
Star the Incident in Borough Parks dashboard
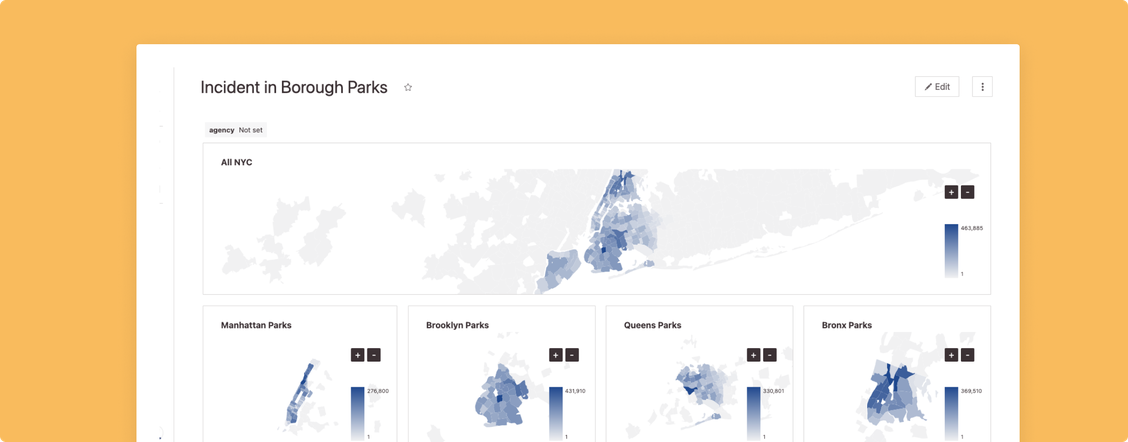[x=408, y=88]
